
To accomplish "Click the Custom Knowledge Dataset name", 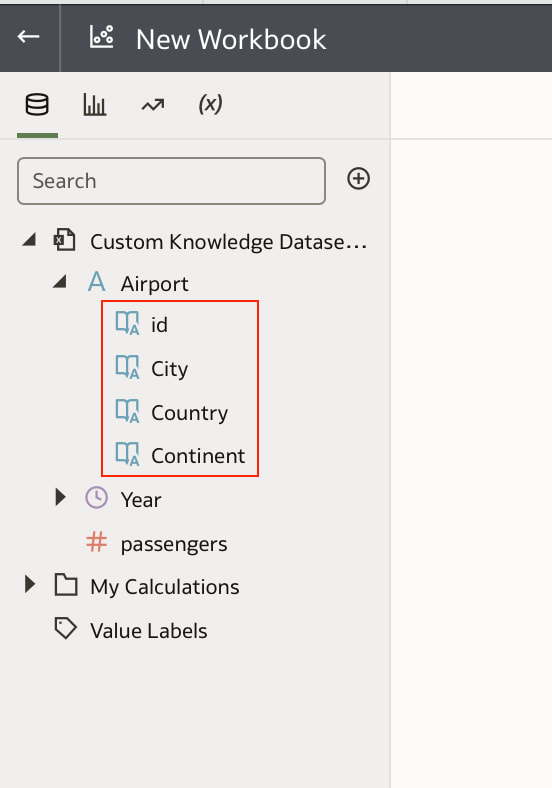I will [x=229, y=242].
